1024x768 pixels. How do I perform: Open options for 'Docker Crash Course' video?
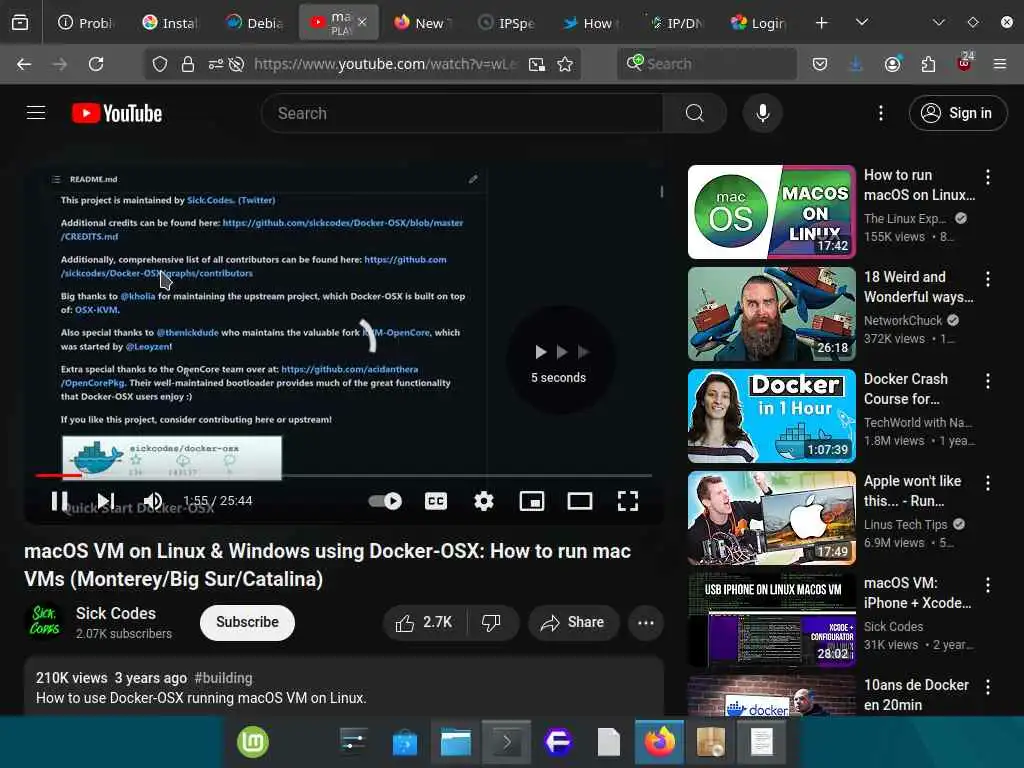click(988, 381)
